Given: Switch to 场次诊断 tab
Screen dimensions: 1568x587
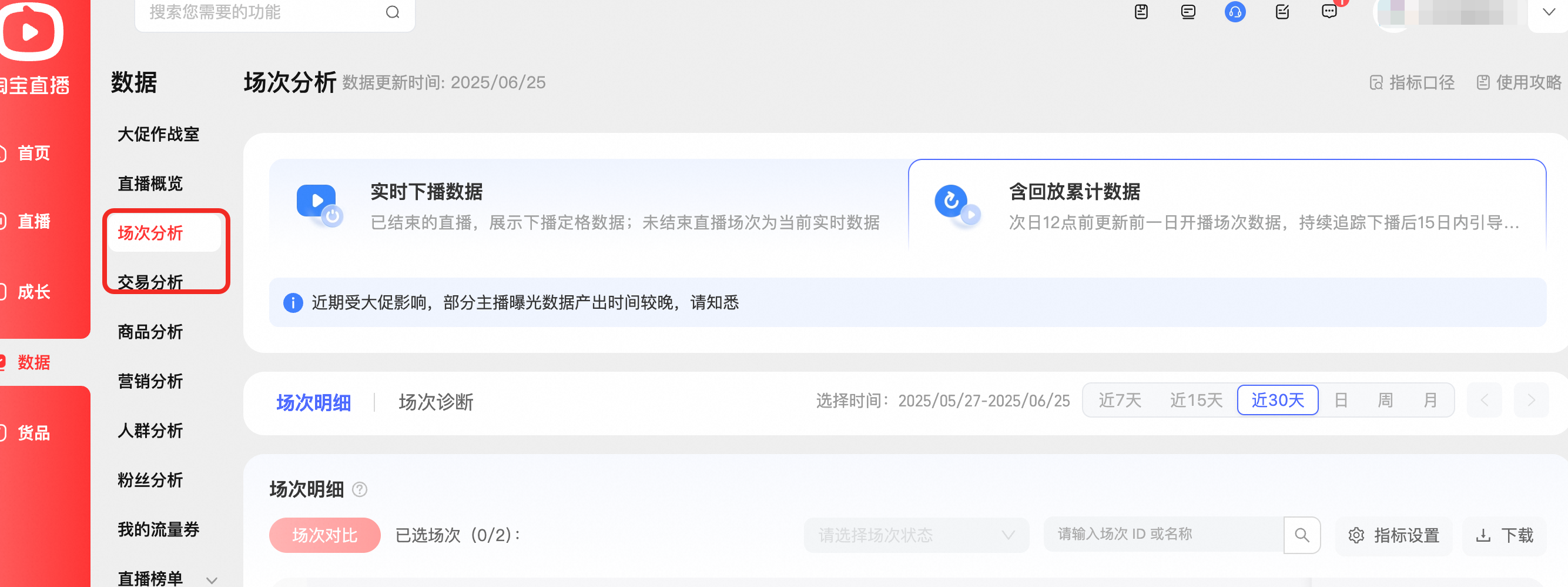Looking at the screenshot, I should pos(436,402).
